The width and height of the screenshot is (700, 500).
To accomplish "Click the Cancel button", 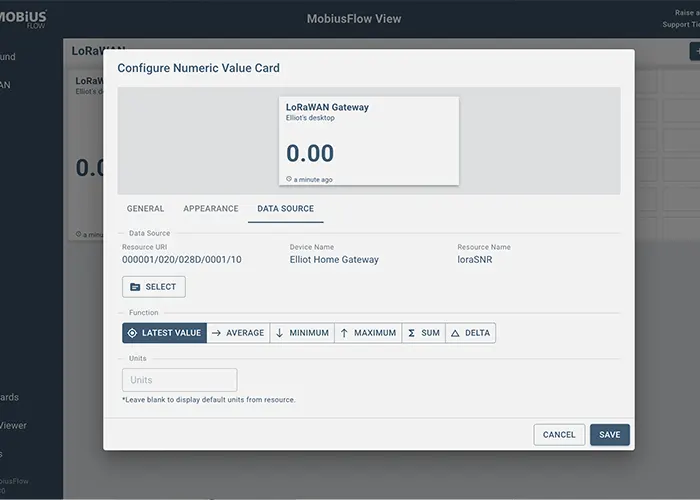I will [x=559, y=435].
